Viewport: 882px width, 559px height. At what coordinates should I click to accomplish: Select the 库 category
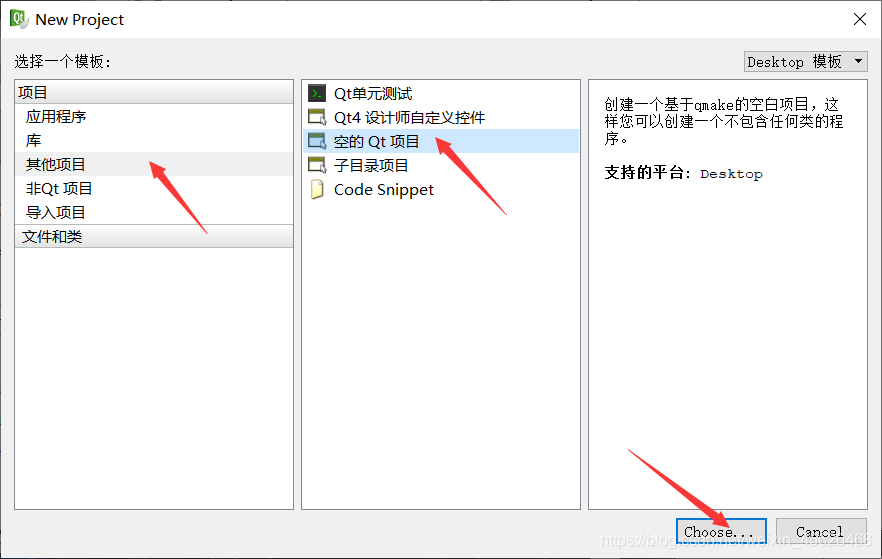click(x=154, y=140)
